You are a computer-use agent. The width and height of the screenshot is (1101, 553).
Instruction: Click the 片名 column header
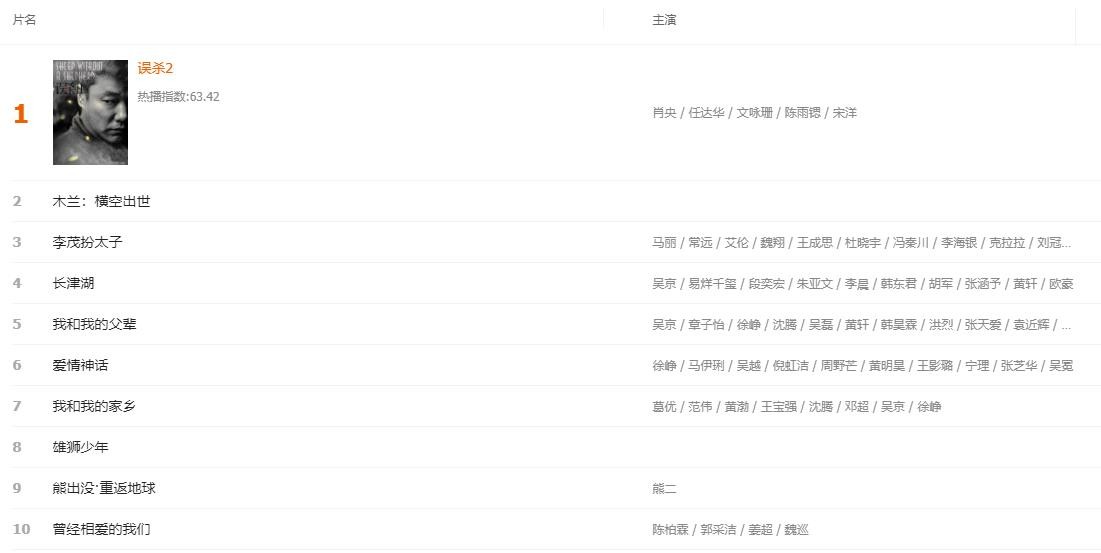coord(24,20)
